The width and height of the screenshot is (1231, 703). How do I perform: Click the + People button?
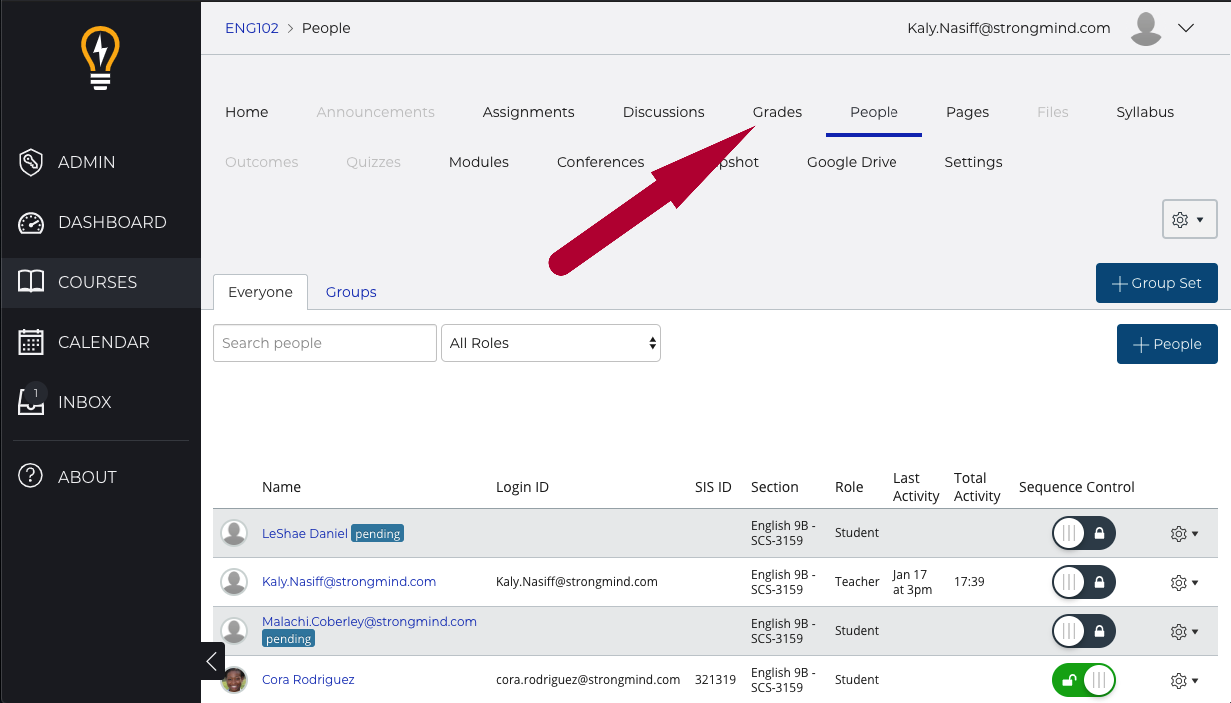(1167, 344)
